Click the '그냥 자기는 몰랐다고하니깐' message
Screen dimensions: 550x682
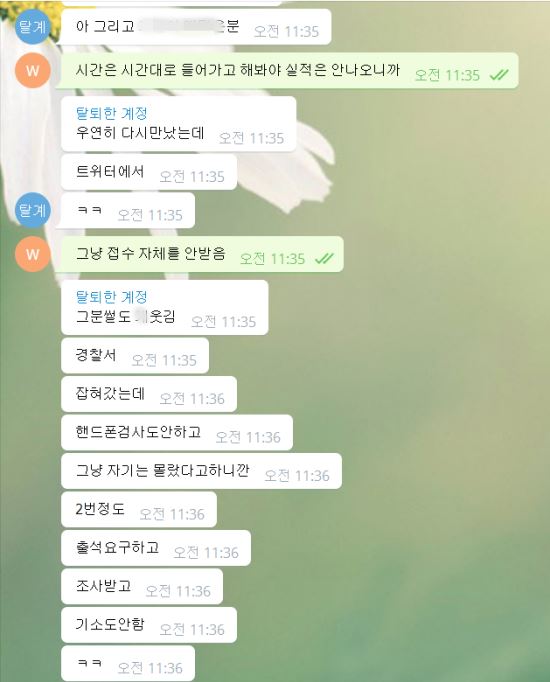201,471
